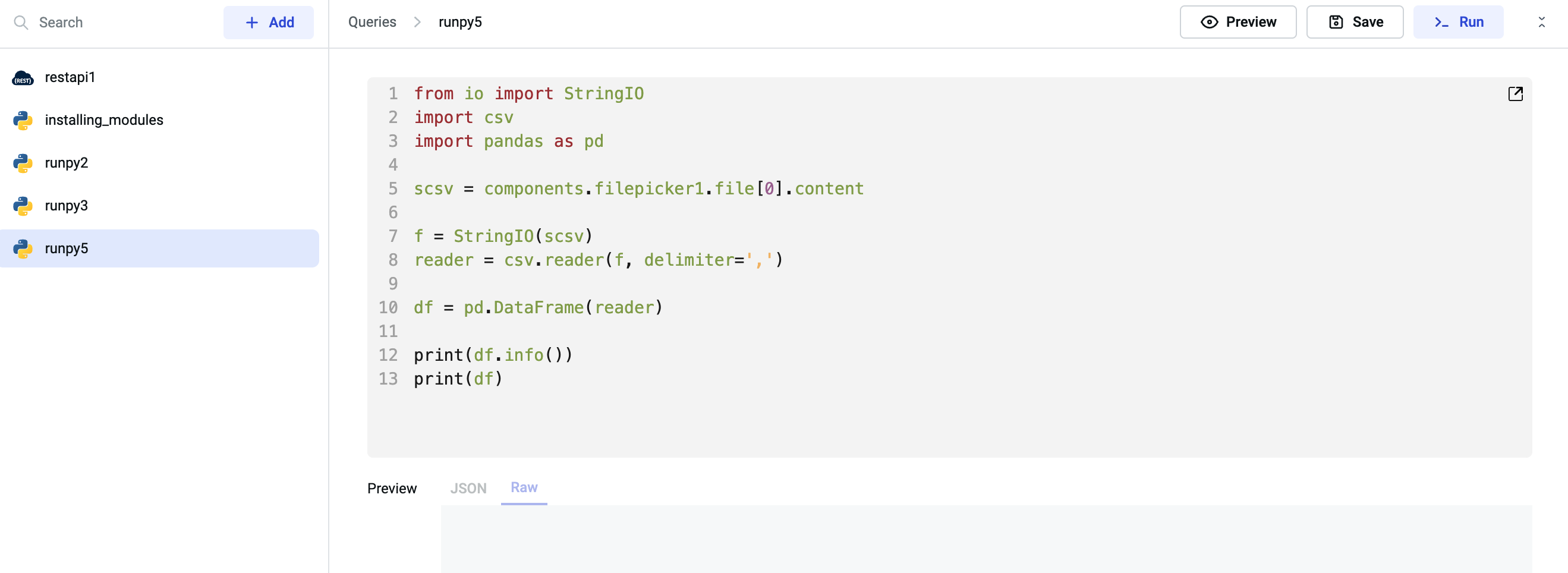This screenshot has width=1568, height=573.
Task: Click the search magnifier icon
Action: [21, 23]
